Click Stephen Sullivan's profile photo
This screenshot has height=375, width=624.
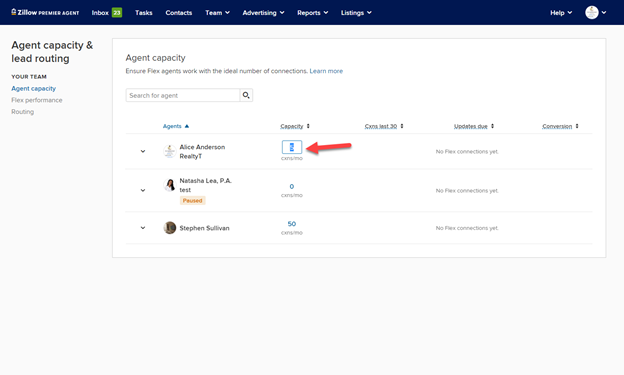coord(170,228)
